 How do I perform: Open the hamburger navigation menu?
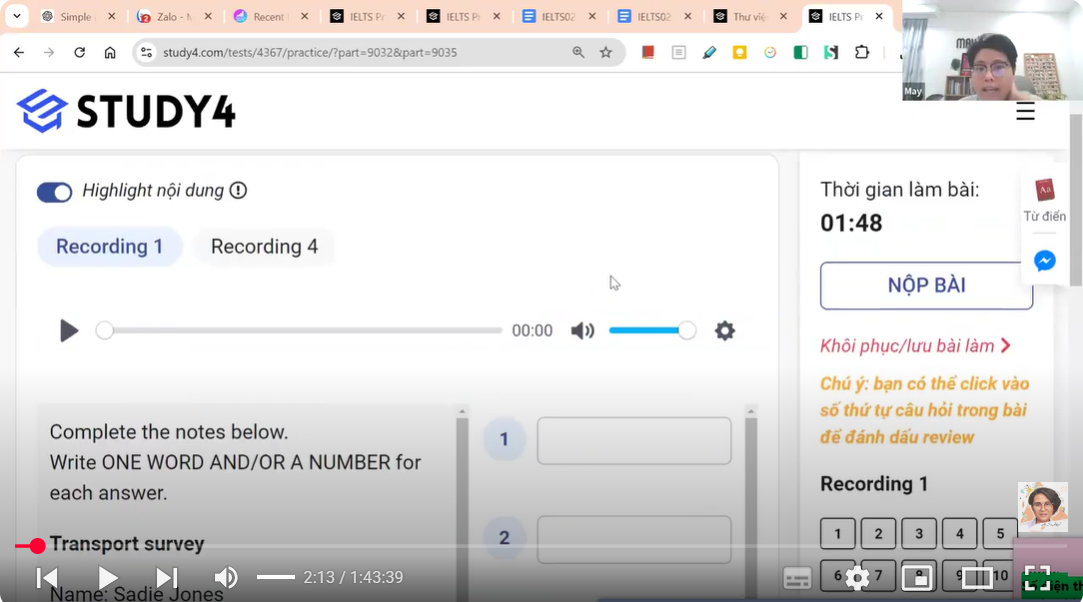click(1025, 111)
